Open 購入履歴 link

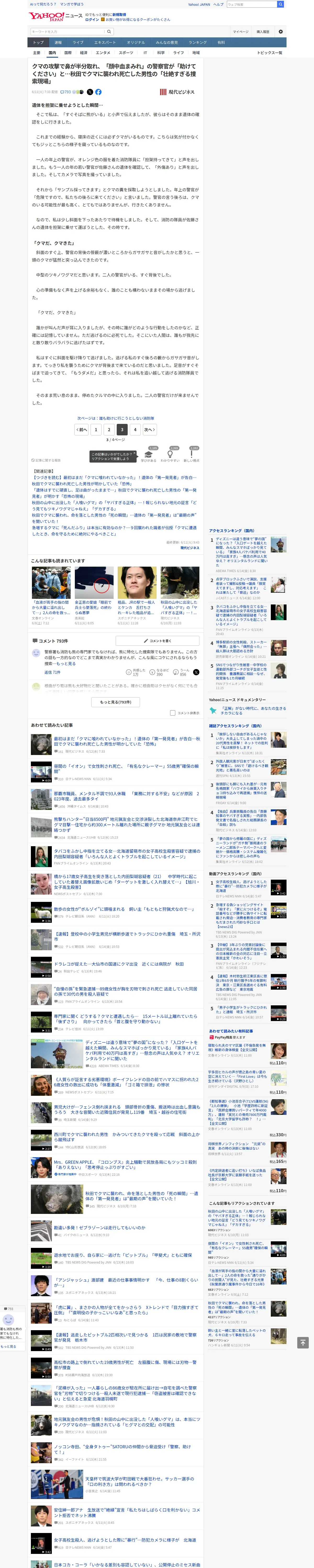[x=262, y=32]
